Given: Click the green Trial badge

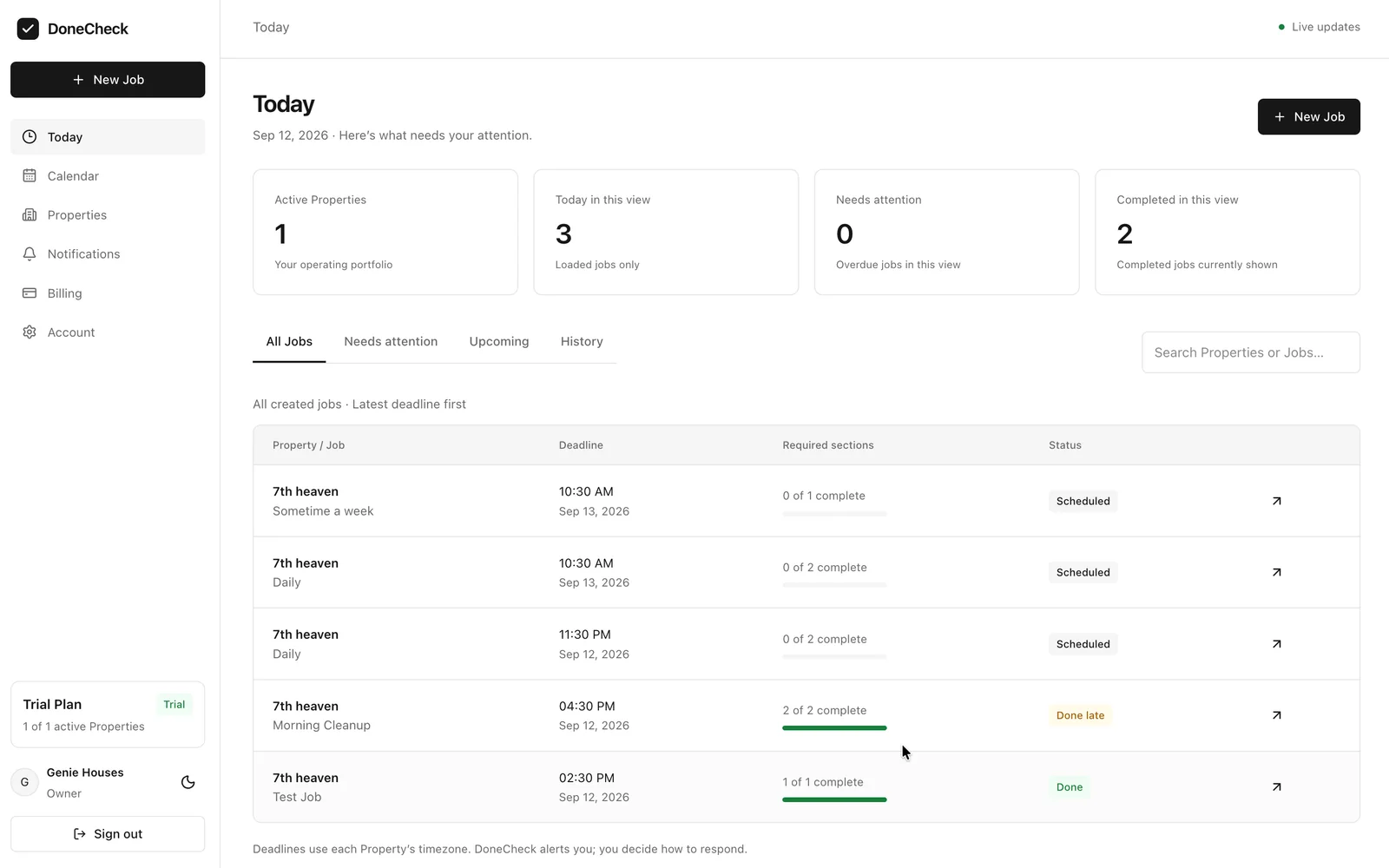Looking at the screenshot, I should [174, 705].
